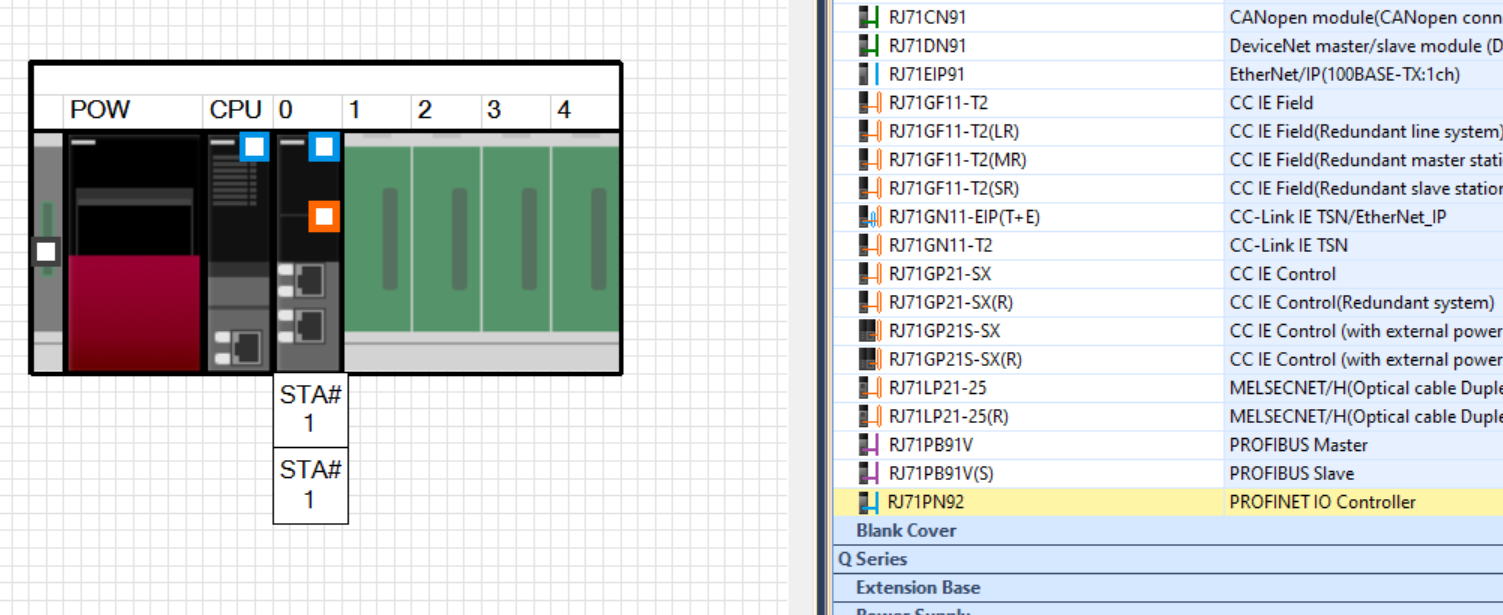Click the 'PROFIBUS Master' description
The image size is (1503, 615).
tap(1298, 445)
